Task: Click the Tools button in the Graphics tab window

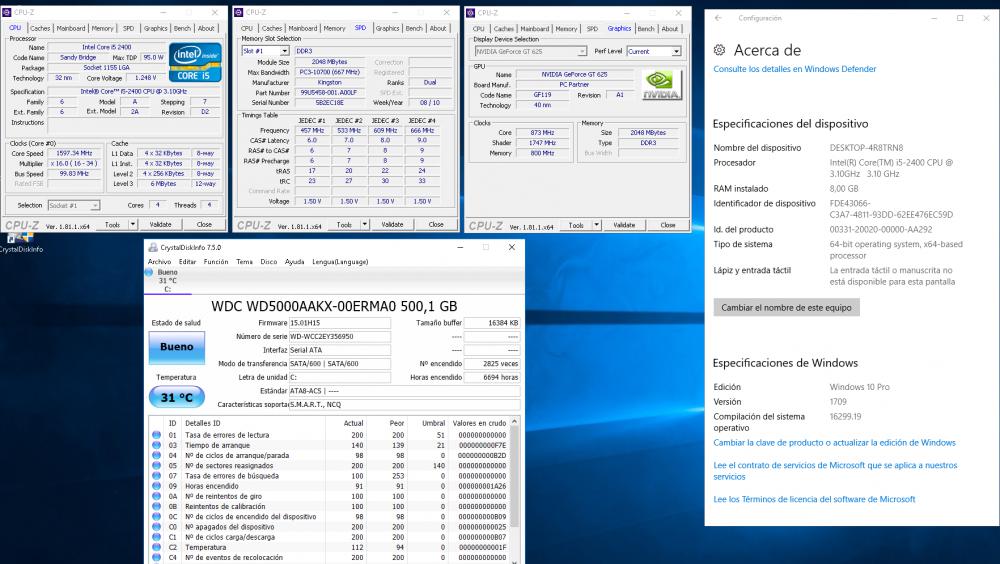Action: click(x=576, y=225)
